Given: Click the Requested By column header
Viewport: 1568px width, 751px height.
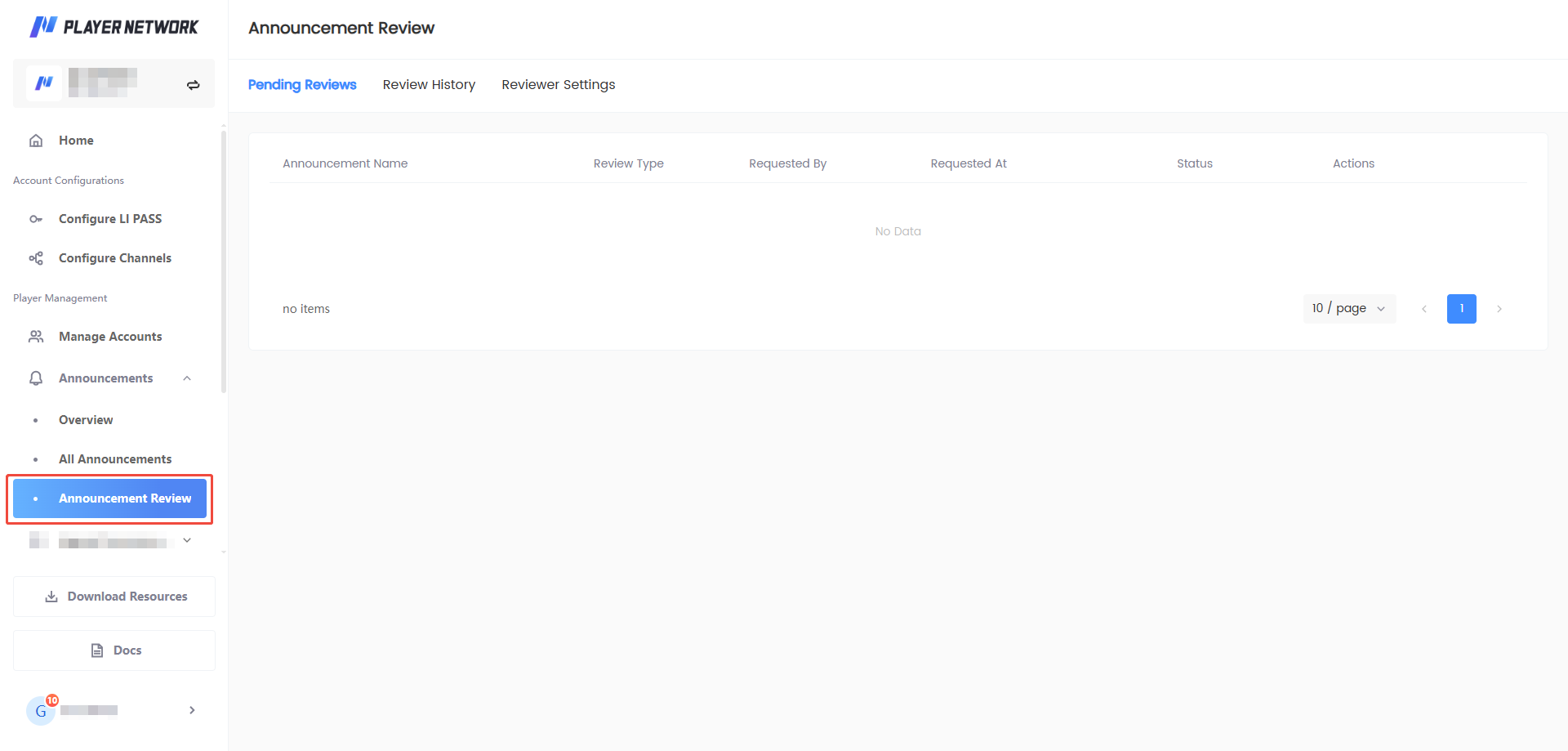Looking at the screenshot, I should [x=788, y=163].
